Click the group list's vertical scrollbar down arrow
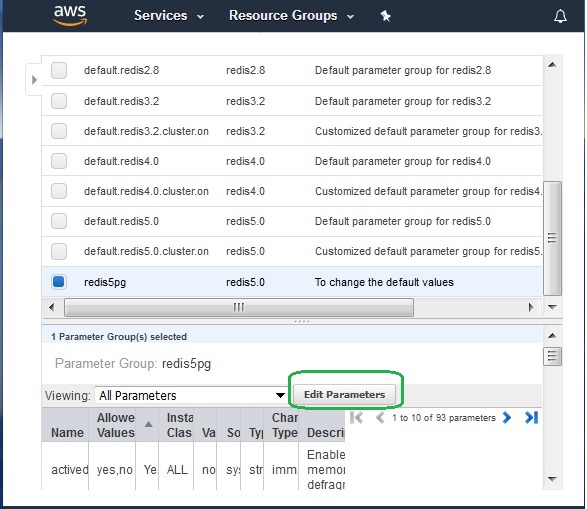The height and width of the screenshot is (509, 587). pos(552,307)
